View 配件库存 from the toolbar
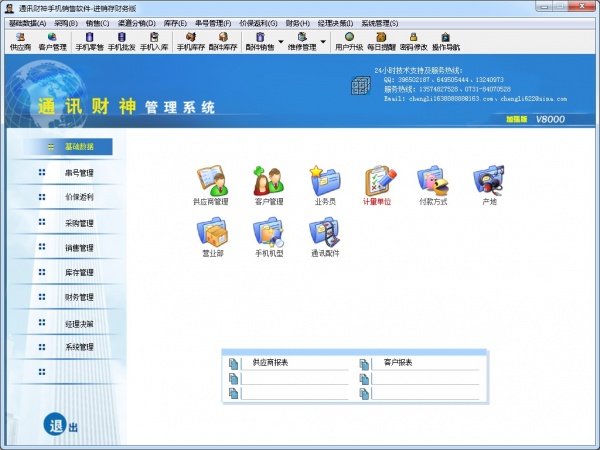 tap(223, 41)
